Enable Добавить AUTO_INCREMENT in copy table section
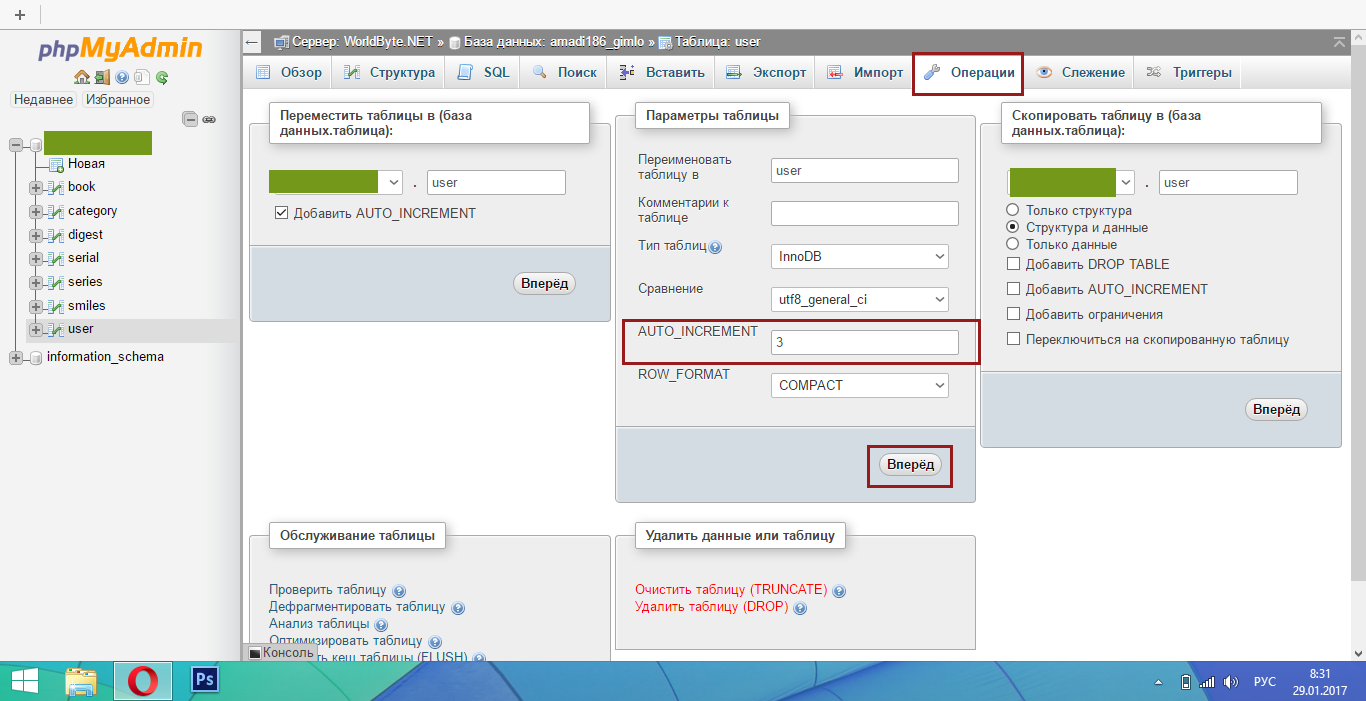 (1013, 289)
